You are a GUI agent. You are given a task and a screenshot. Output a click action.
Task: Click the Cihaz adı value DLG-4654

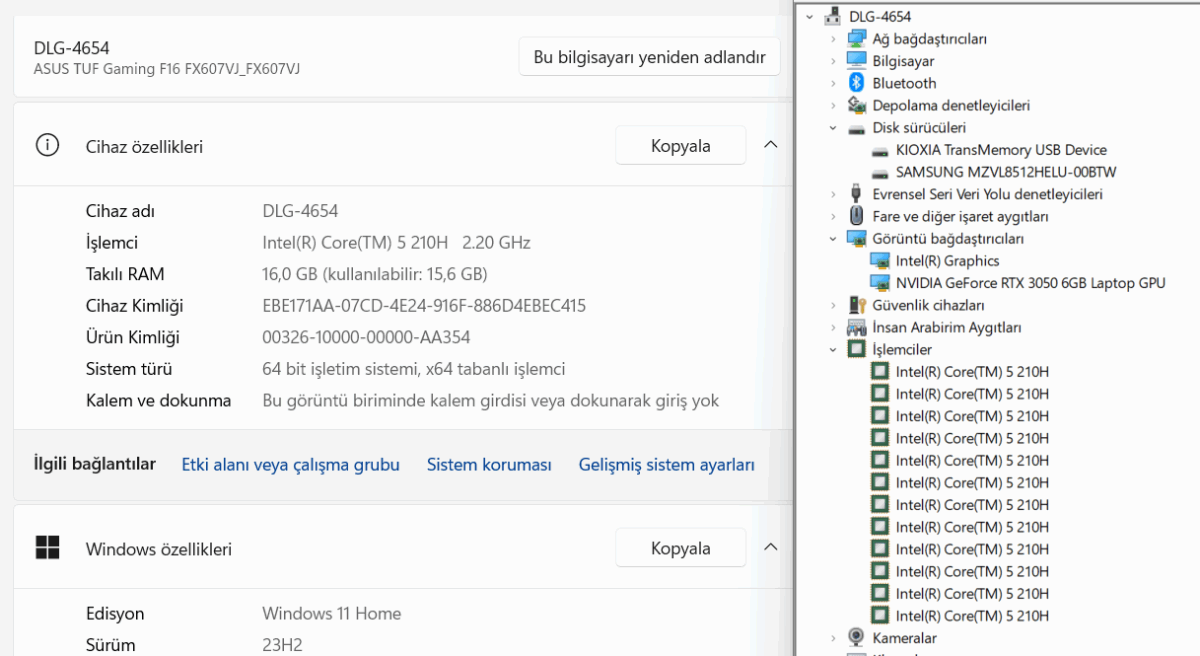coord(300,211)
